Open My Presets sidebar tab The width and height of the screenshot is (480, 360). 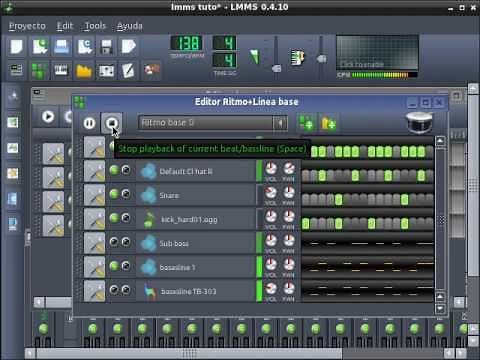pos(13,173)
